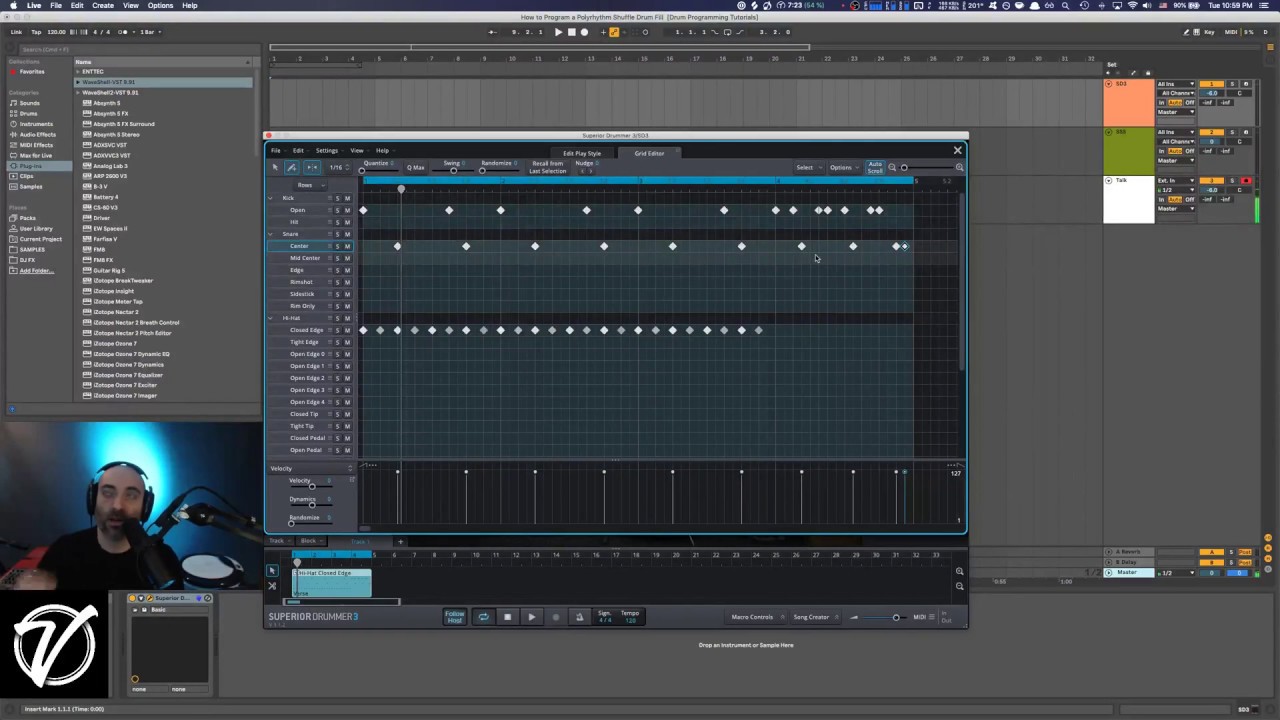Select the song track scissors cut tool
This screenshot has height=720, width=1280.
(272, 586)
